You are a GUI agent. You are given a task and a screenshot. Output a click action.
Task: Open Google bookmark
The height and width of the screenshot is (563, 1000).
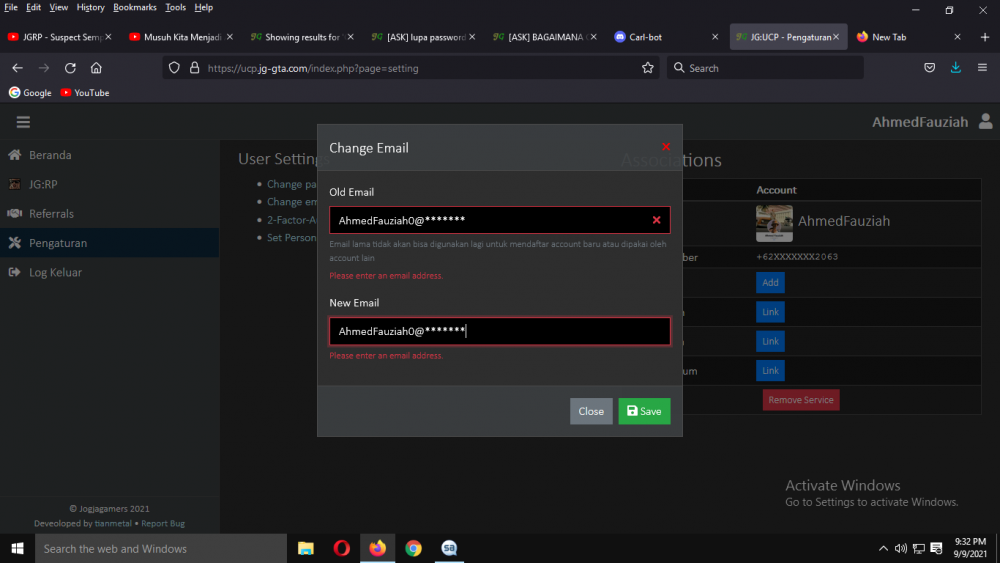tap(30, 92)
